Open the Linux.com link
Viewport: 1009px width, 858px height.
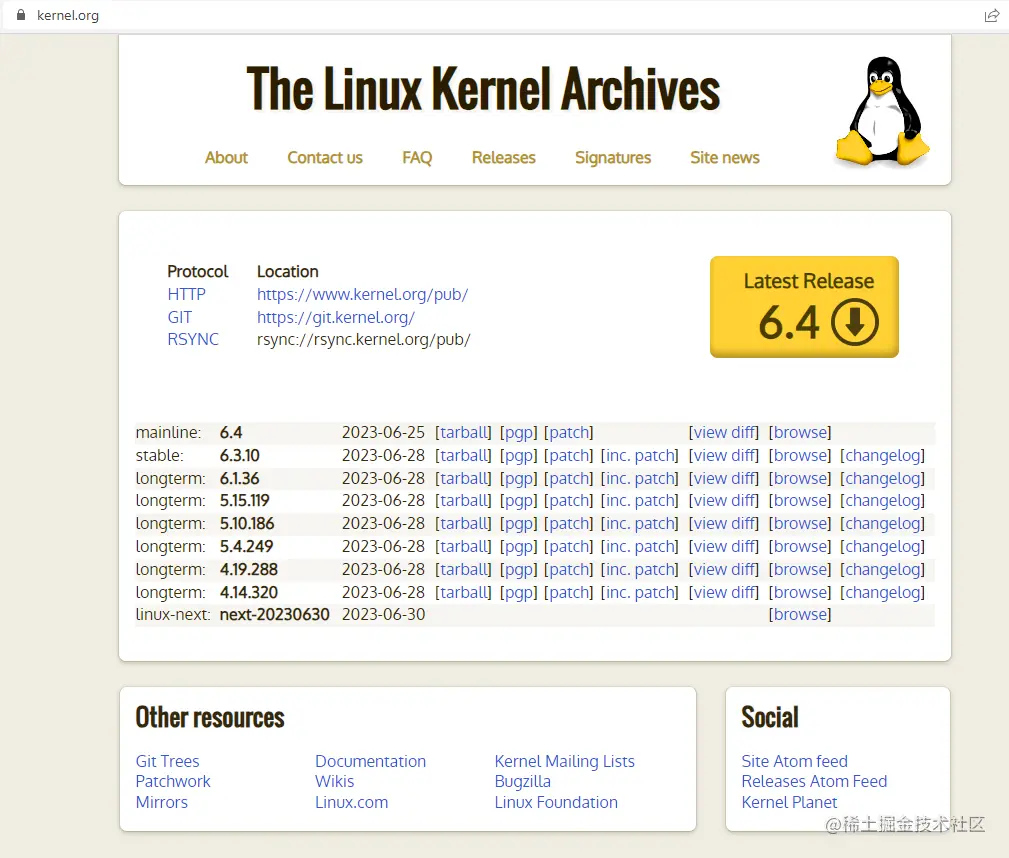[x=351, y=803]
